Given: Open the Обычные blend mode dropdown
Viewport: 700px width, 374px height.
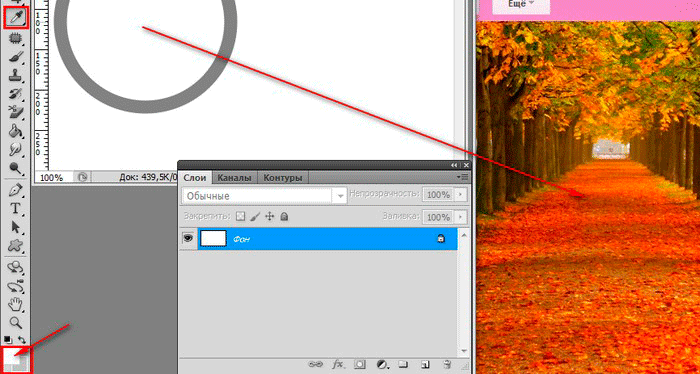Looking at the screenshot, I should point(264,196).
